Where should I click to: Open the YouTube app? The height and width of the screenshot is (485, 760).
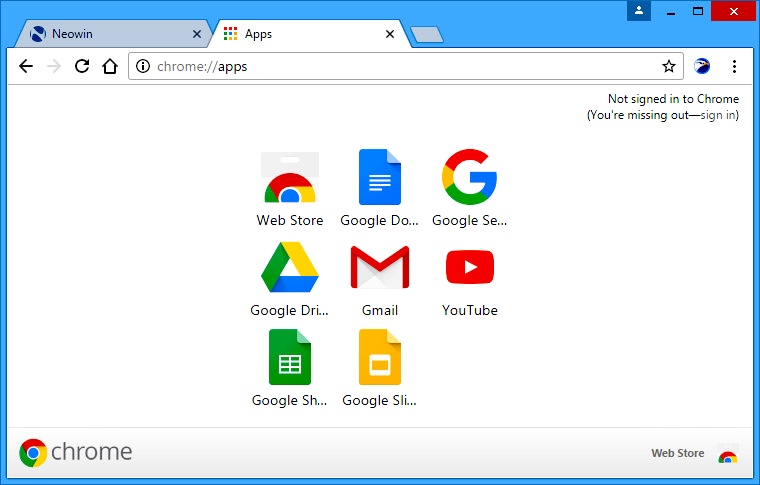click(469, 270)
